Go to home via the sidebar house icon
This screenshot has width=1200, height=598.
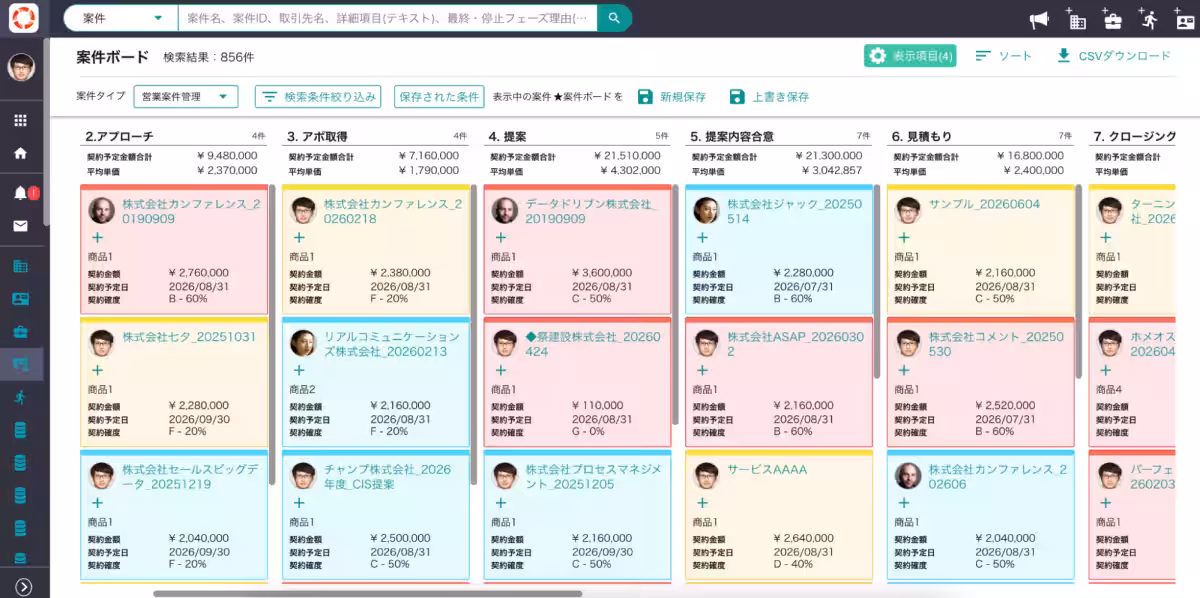click(x=21, y=154)
